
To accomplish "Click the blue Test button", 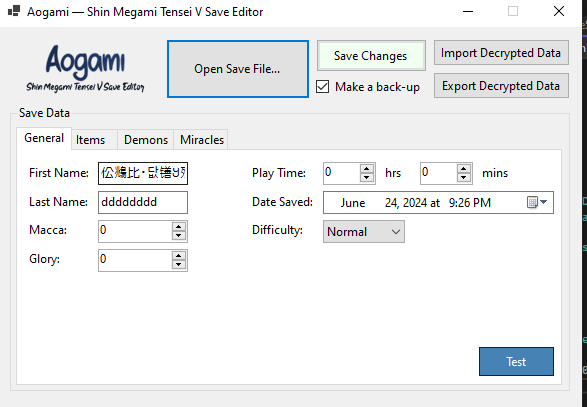I will pos(516,361).
